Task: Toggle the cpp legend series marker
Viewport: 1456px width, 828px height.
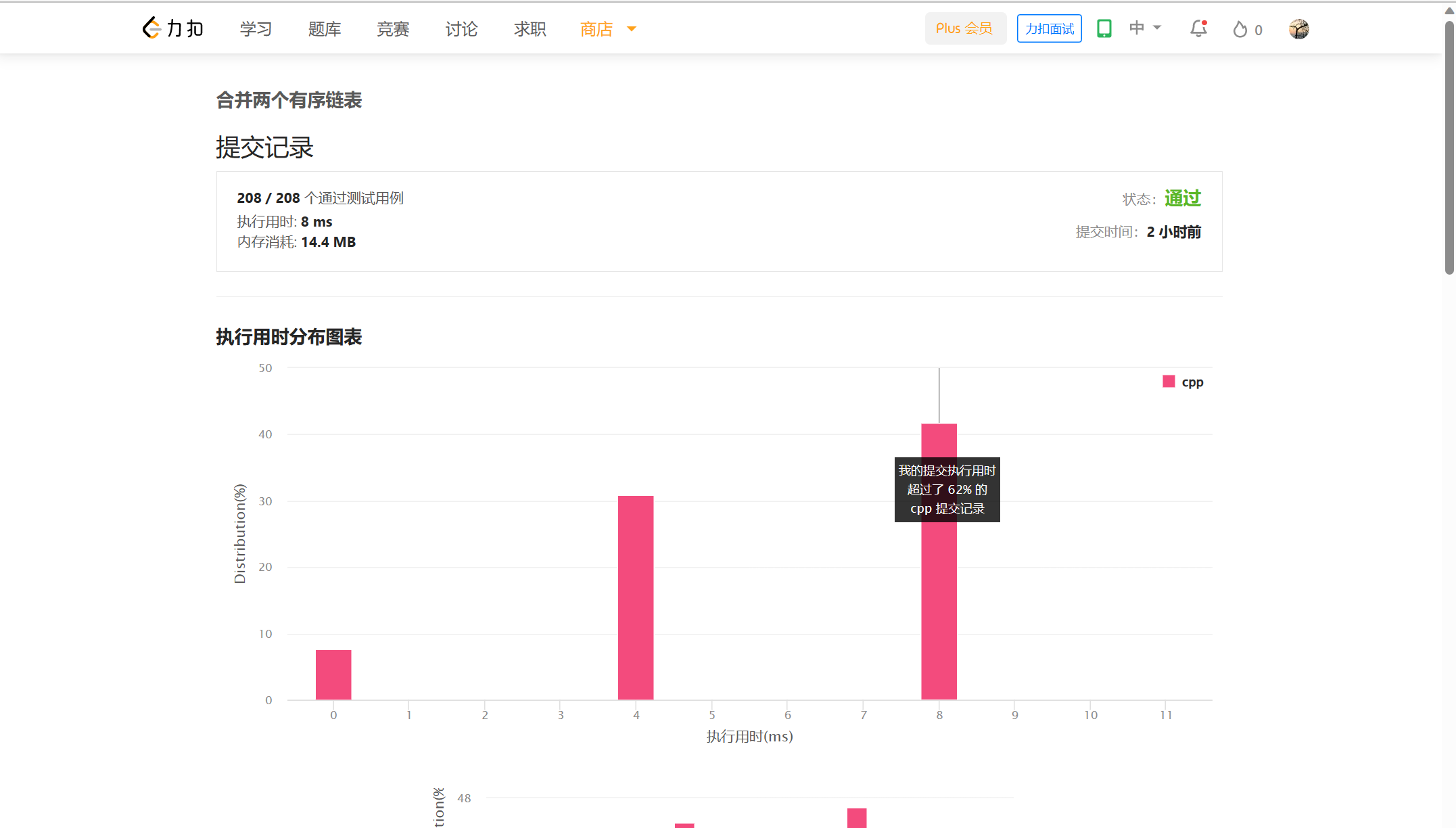Action: 1169,382
